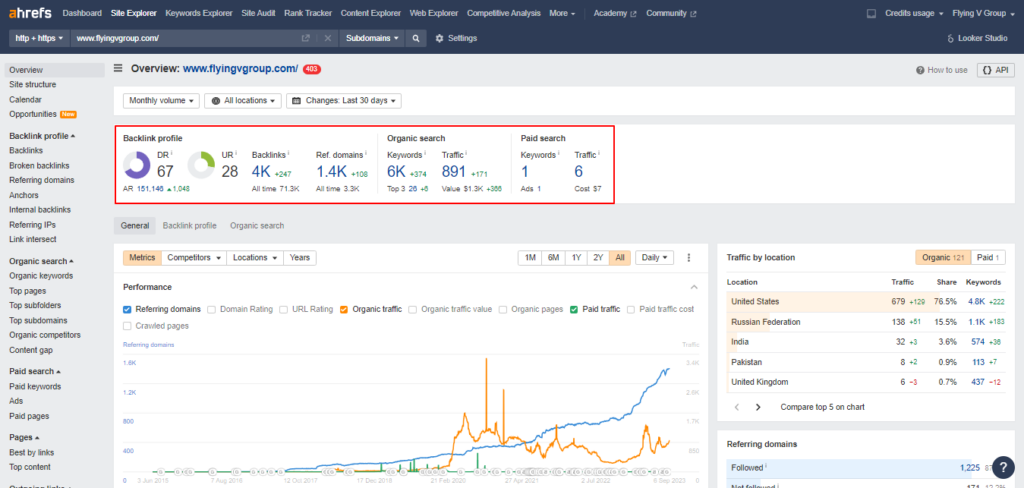Click Ref. domains info icon

click(x=366, y=153)
